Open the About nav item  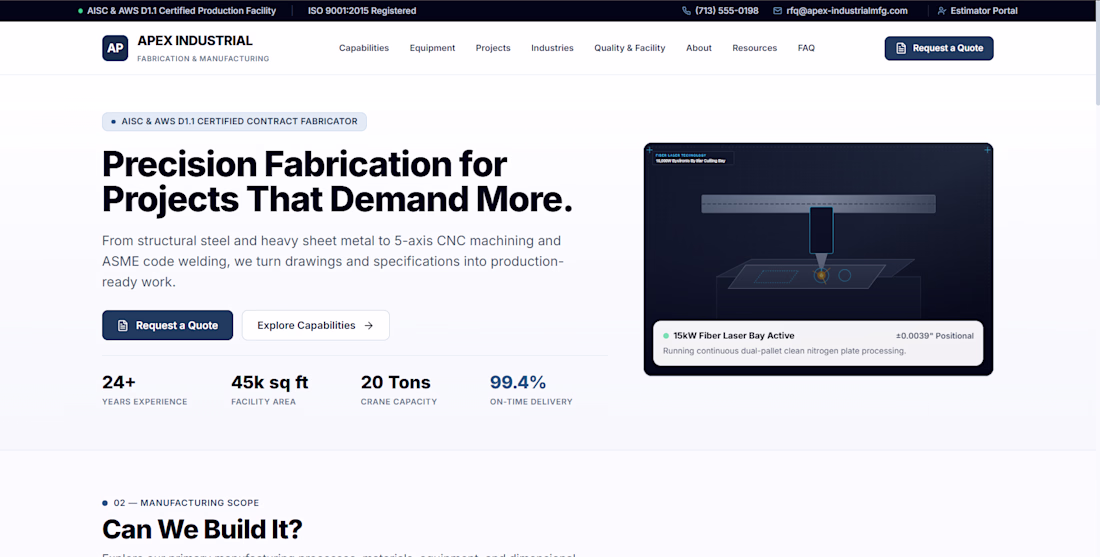(x=699, y=48)
